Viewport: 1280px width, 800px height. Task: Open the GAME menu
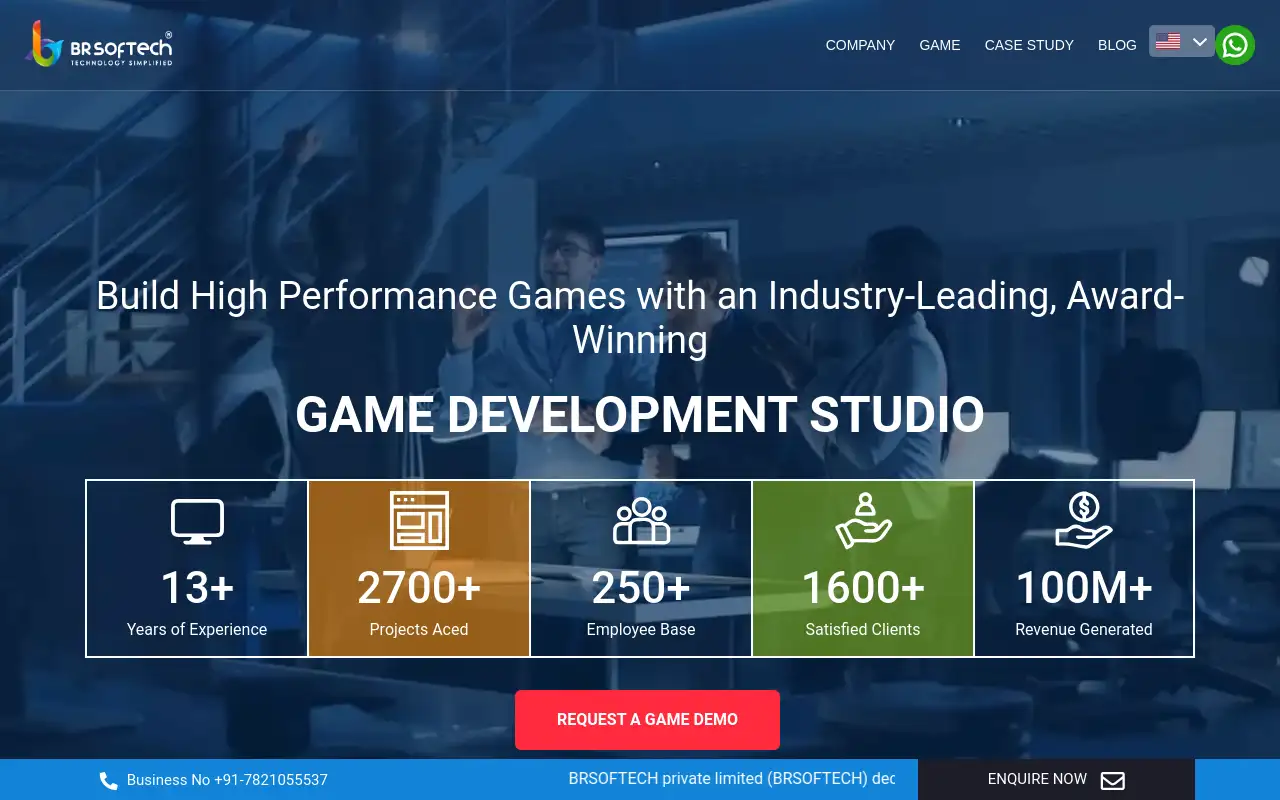click(940, 45)
